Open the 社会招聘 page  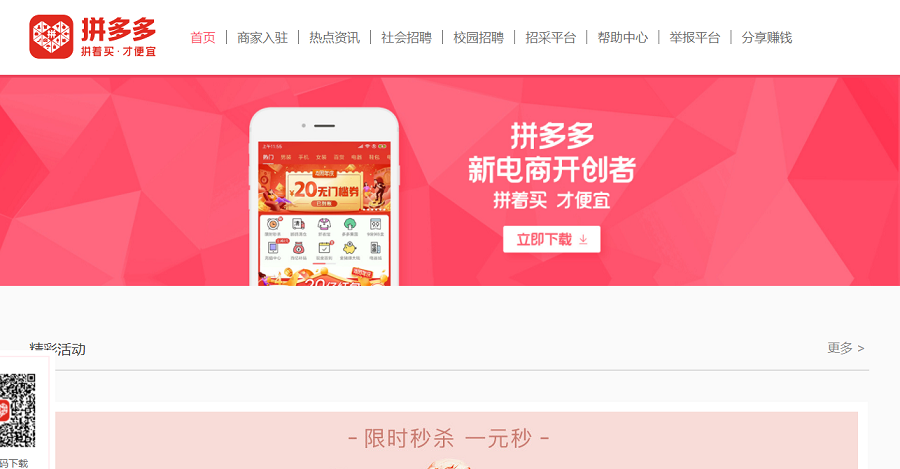[406, 38]
